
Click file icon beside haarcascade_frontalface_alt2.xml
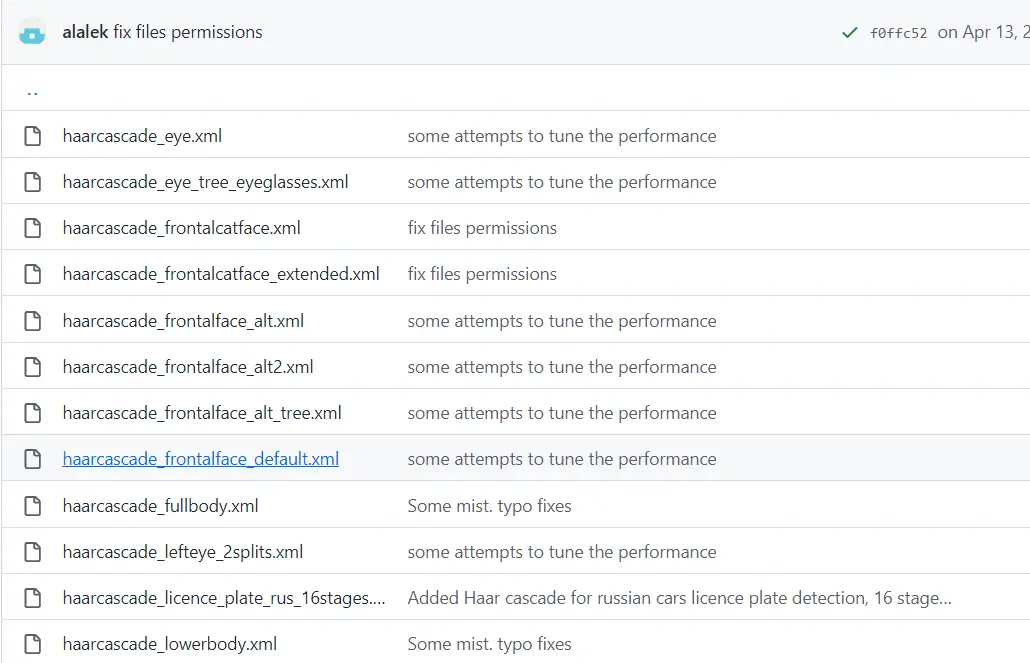(x=32, y=367)
